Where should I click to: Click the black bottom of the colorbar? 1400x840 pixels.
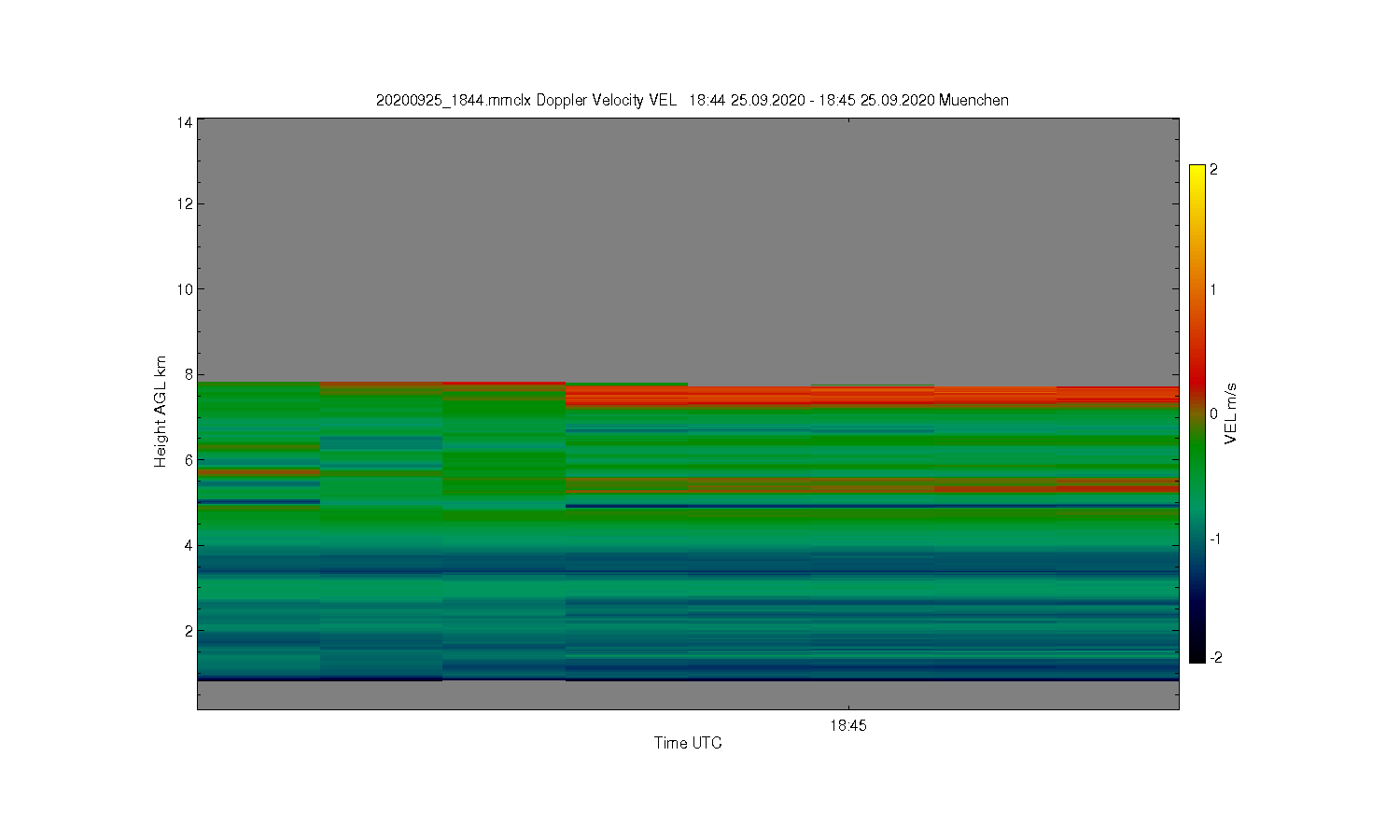[x=1197, y=655]
